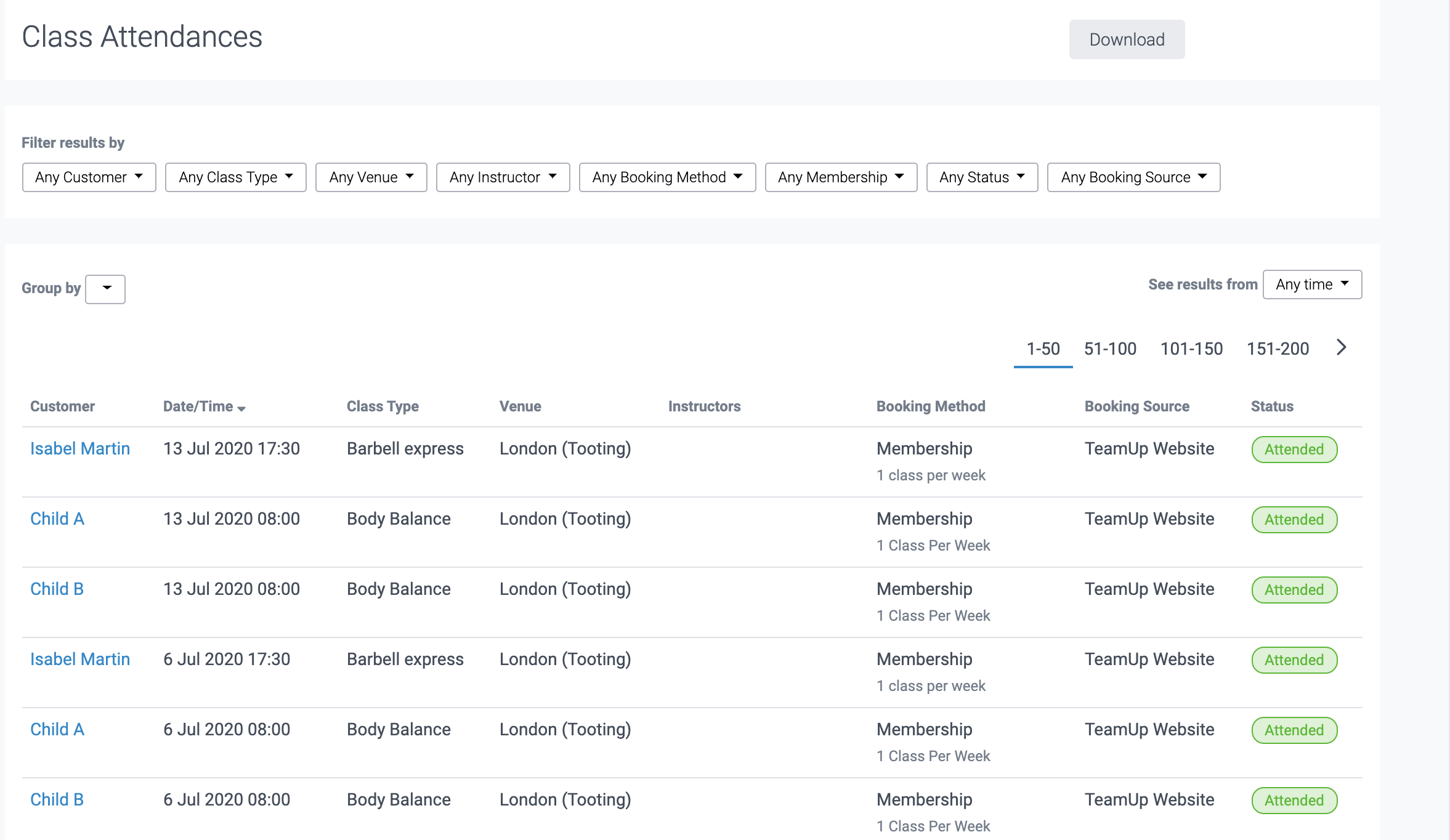
Task: Select the 151-200 page tab
Action: coord(1278,349)
